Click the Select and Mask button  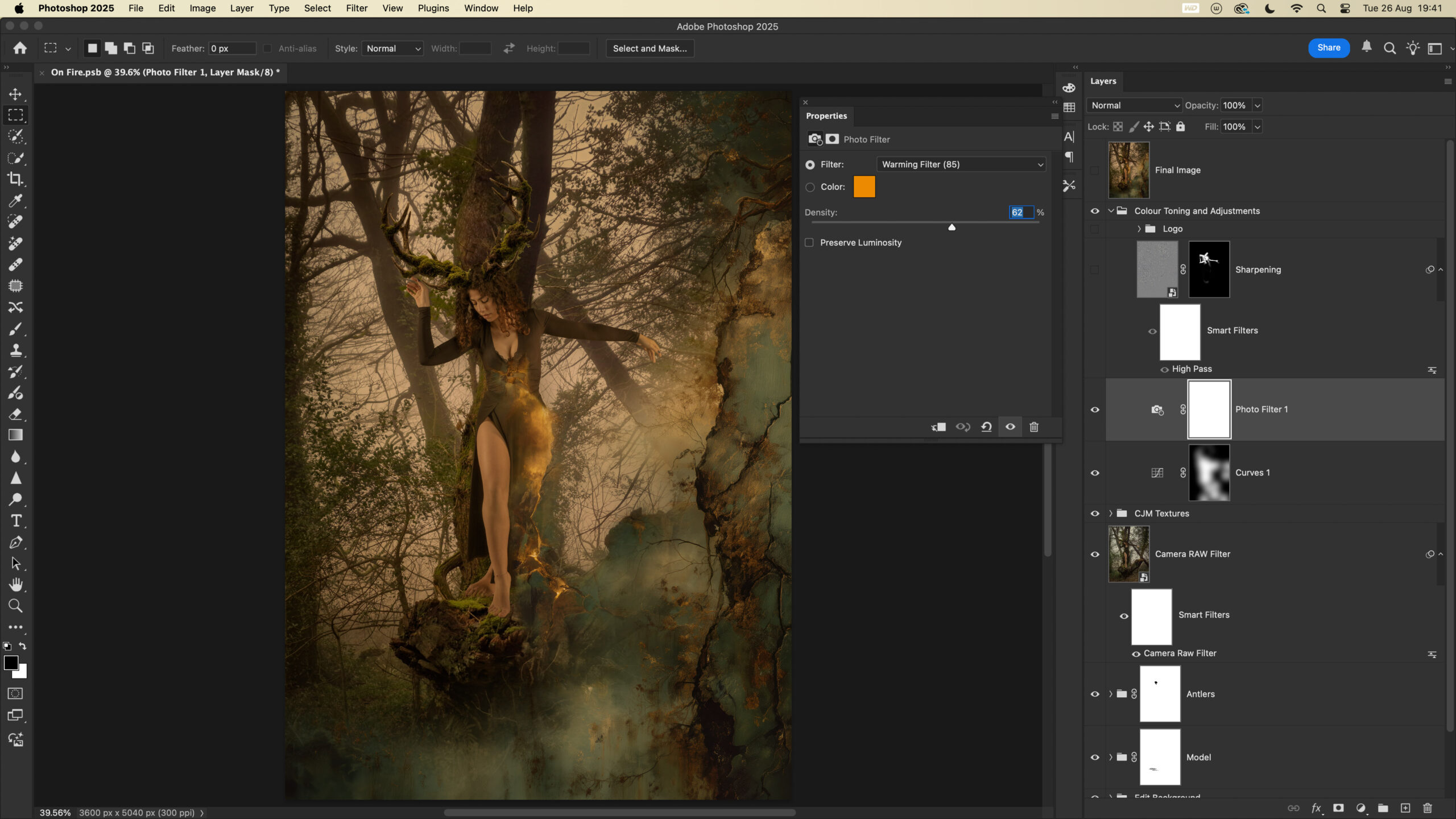[650, 49]
